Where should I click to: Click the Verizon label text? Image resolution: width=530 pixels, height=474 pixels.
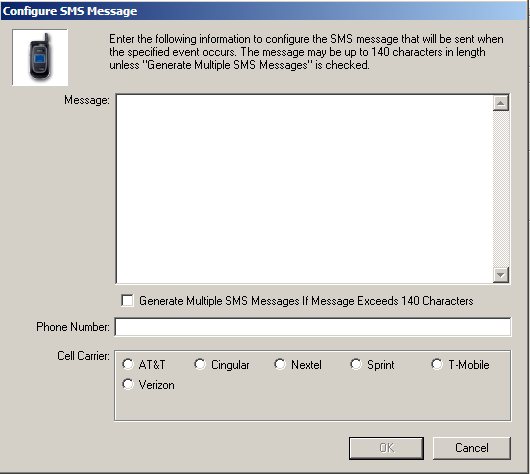click(156, 385)
